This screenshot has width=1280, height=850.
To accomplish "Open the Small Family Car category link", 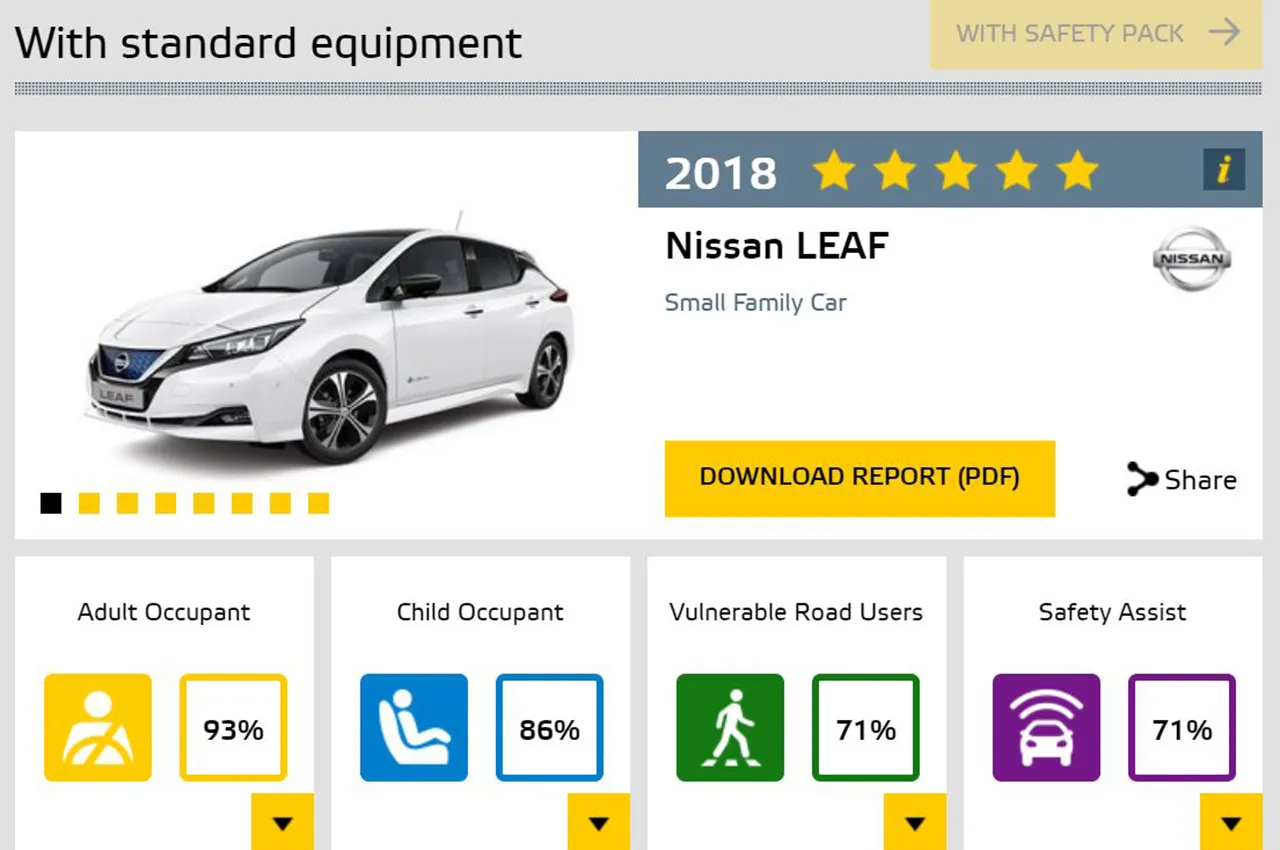I will tap(756, 302).
